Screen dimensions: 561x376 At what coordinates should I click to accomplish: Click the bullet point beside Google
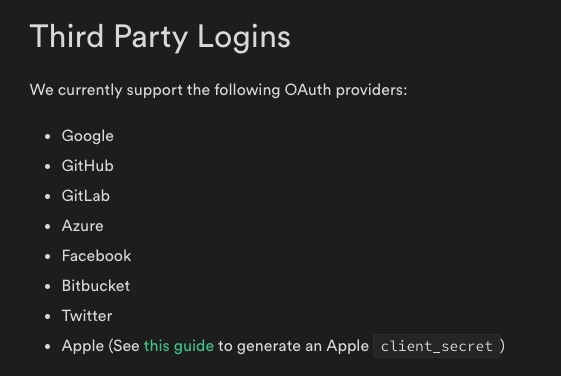pyautogui.click(x=48, y=136)
